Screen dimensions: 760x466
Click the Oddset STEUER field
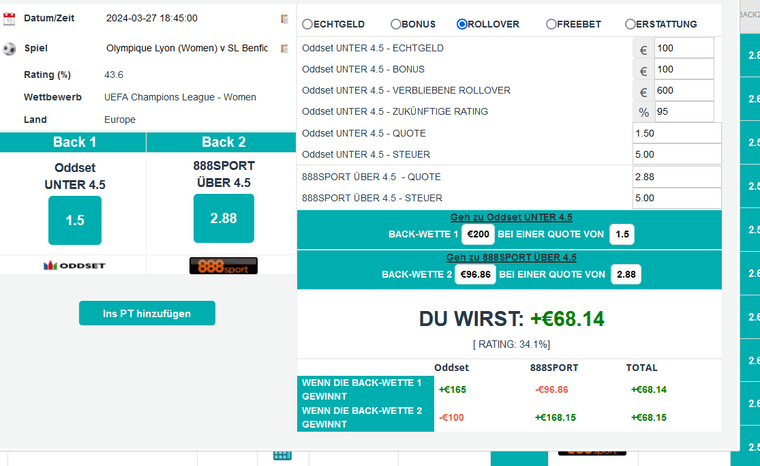point(677,155)
